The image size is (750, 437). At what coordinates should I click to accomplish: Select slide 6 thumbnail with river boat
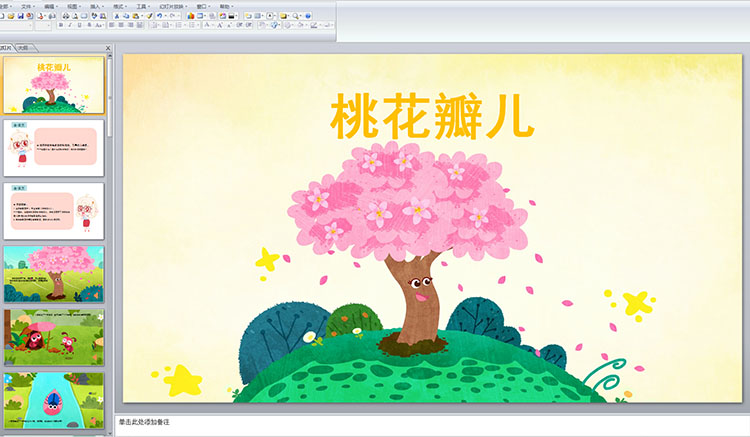(x=54, y=400)
